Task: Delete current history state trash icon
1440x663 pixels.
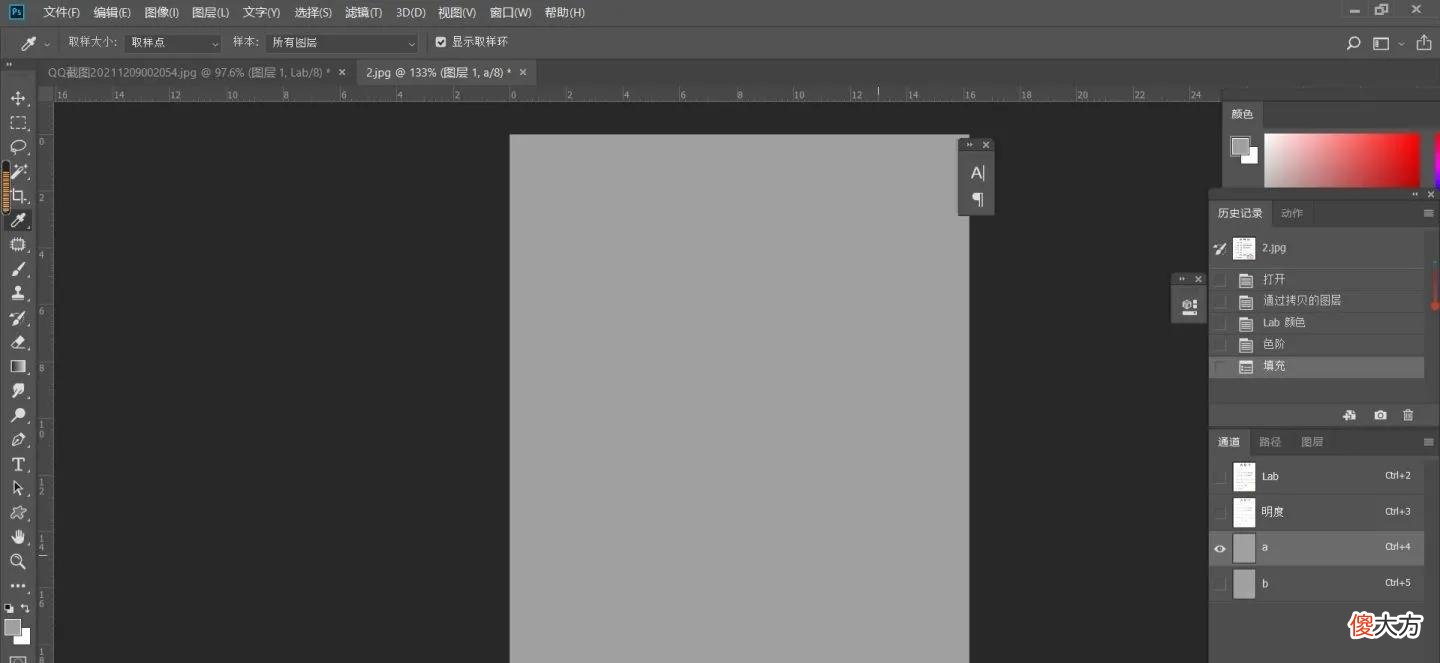Action: tap(1408, 415)
